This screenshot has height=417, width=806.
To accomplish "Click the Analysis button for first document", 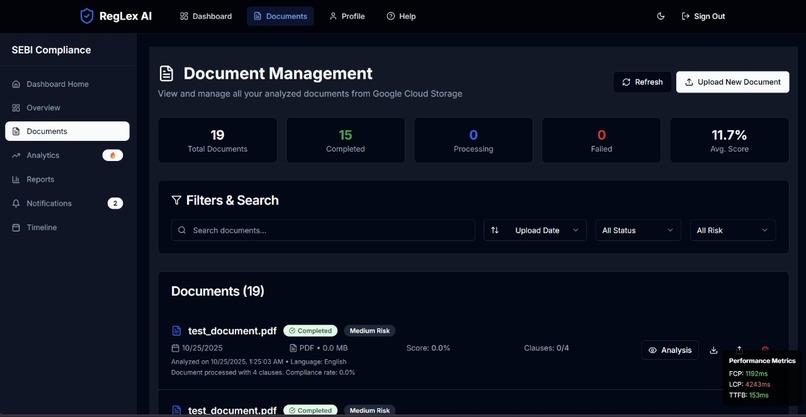I will [670, 350].
